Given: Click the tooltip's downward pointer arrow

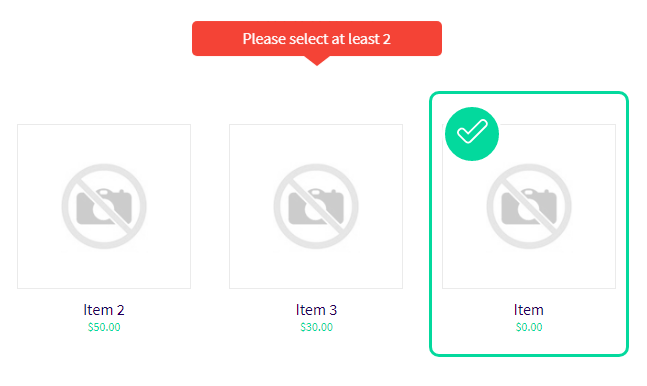Looking at the screenshot, I should pos(317,61).
